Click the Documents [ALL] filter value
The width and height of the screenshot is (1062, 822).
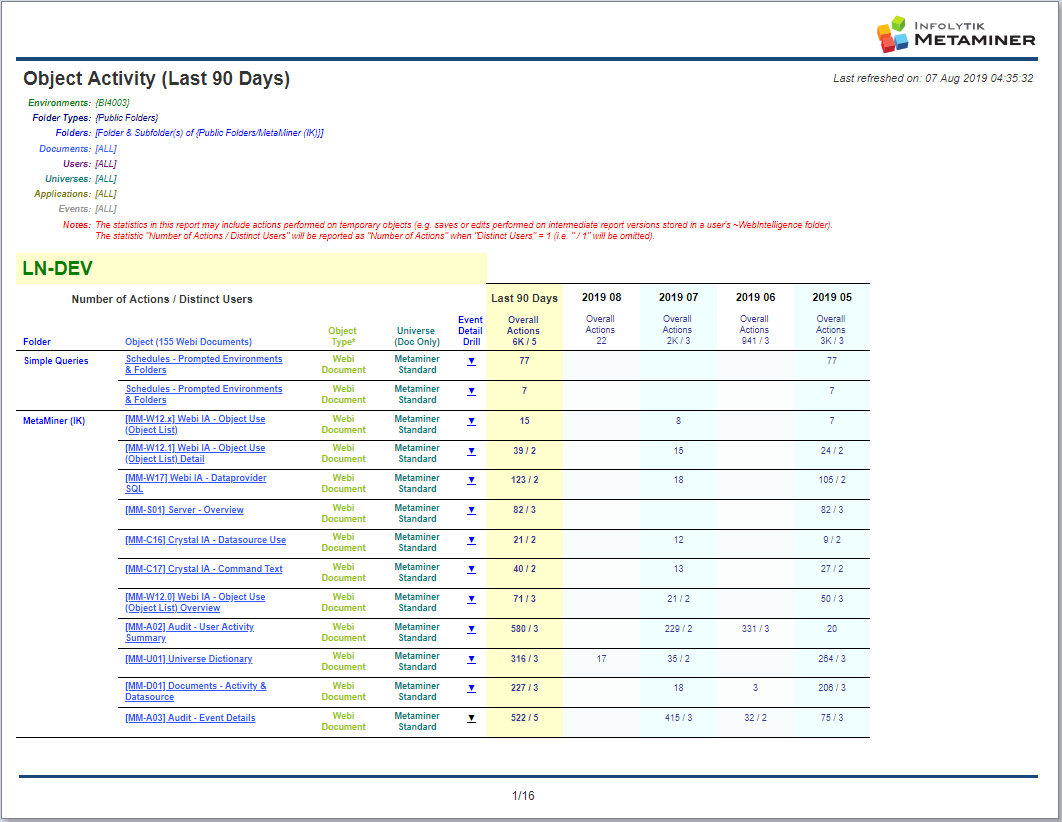coord(106,149)
